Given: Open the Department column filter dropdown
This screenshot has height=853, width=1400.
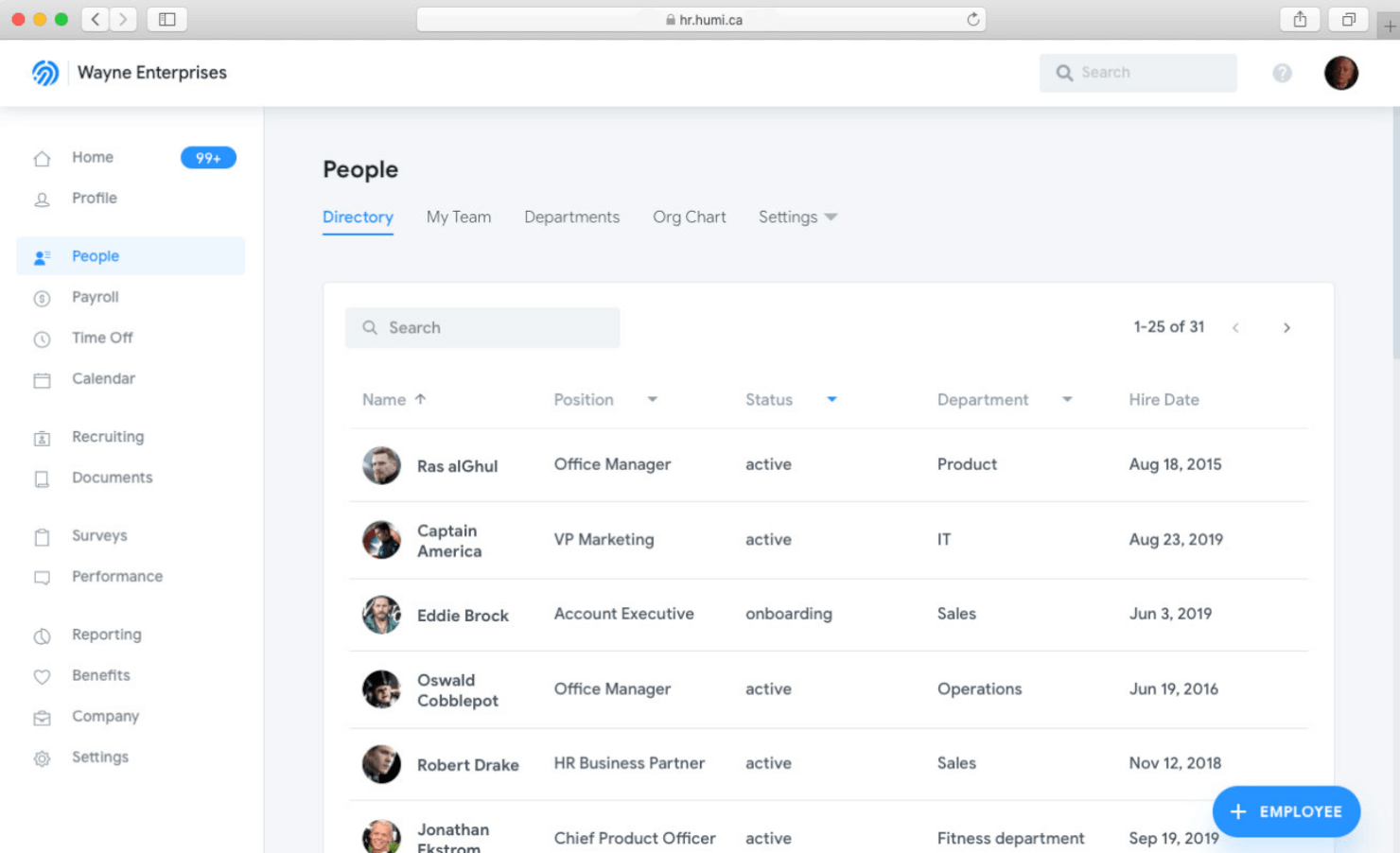Looking at the screenshot, I should [1067, 399].
